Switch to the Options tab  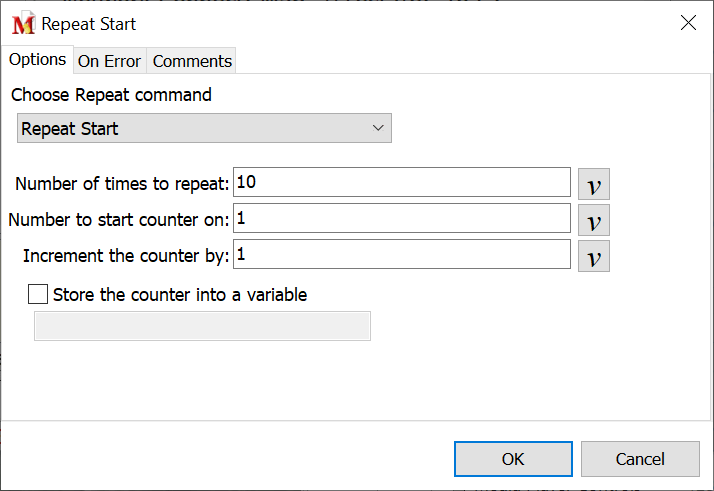pyautogui.click(x=37, y=60)
